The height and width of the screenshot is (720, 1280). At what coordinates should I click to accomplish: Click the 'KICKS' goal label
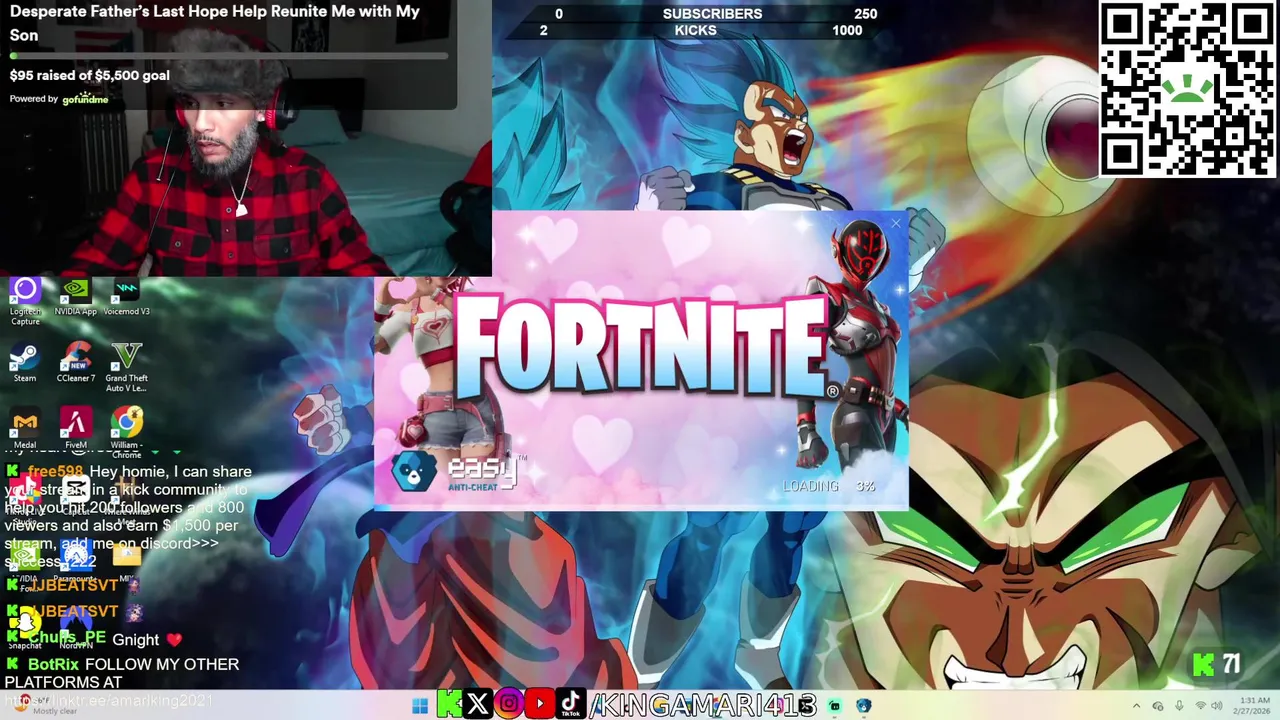click(695, 30)
